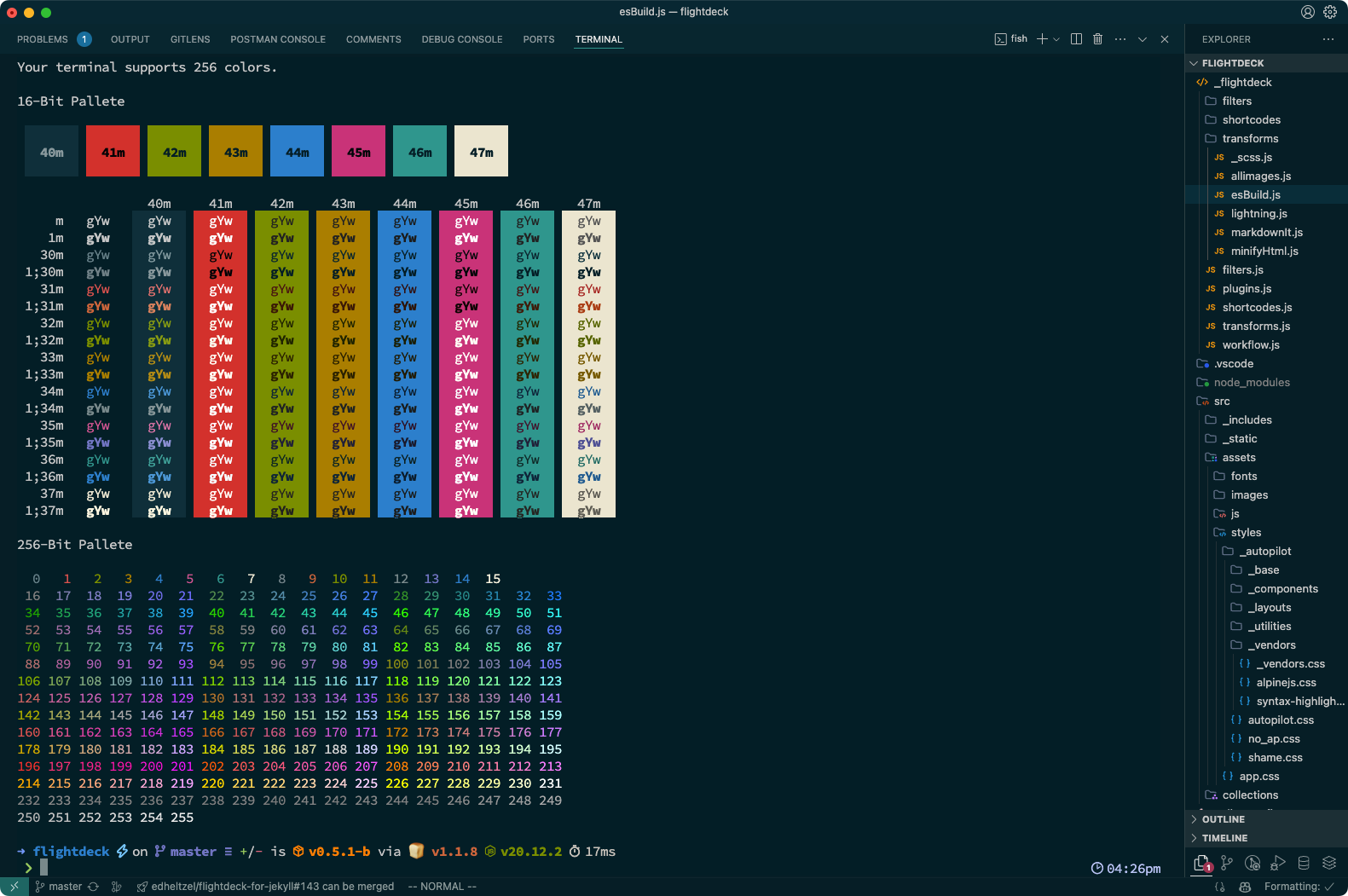The image size is (1348, 896).
Task: Expand the images folder
Action: coord(1266,494)
